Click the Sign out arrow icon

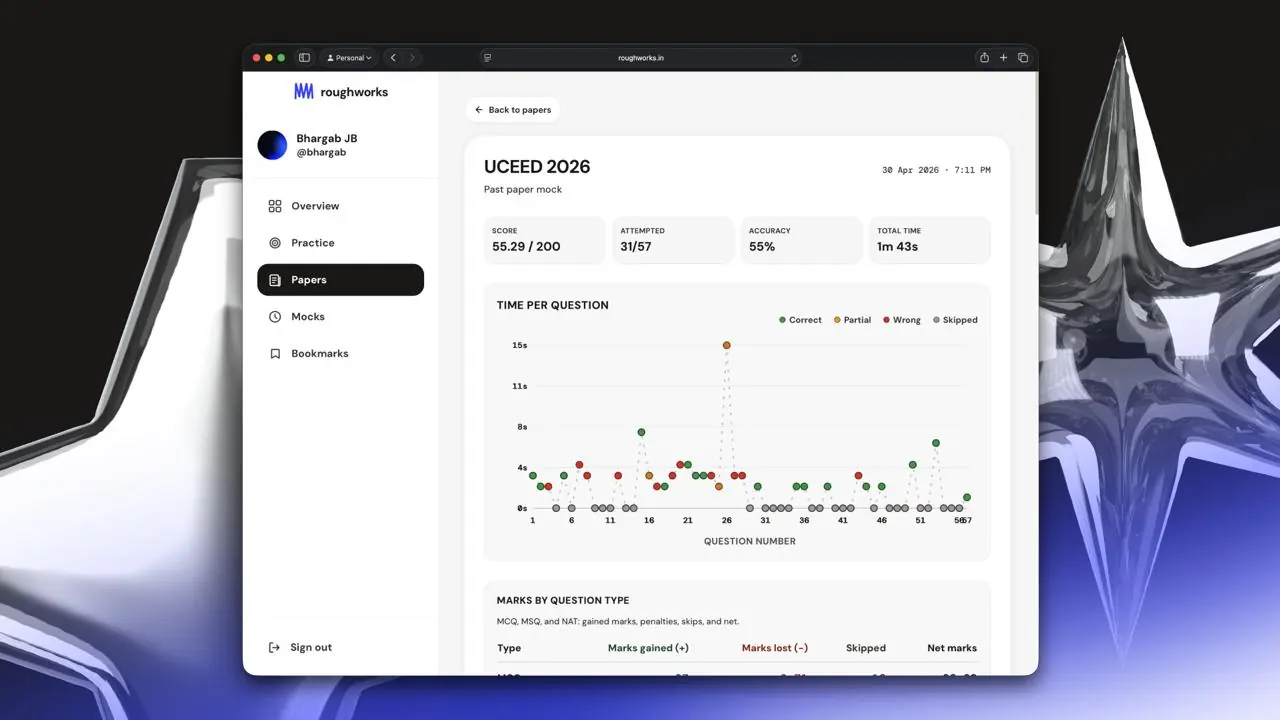coord(275,647)
